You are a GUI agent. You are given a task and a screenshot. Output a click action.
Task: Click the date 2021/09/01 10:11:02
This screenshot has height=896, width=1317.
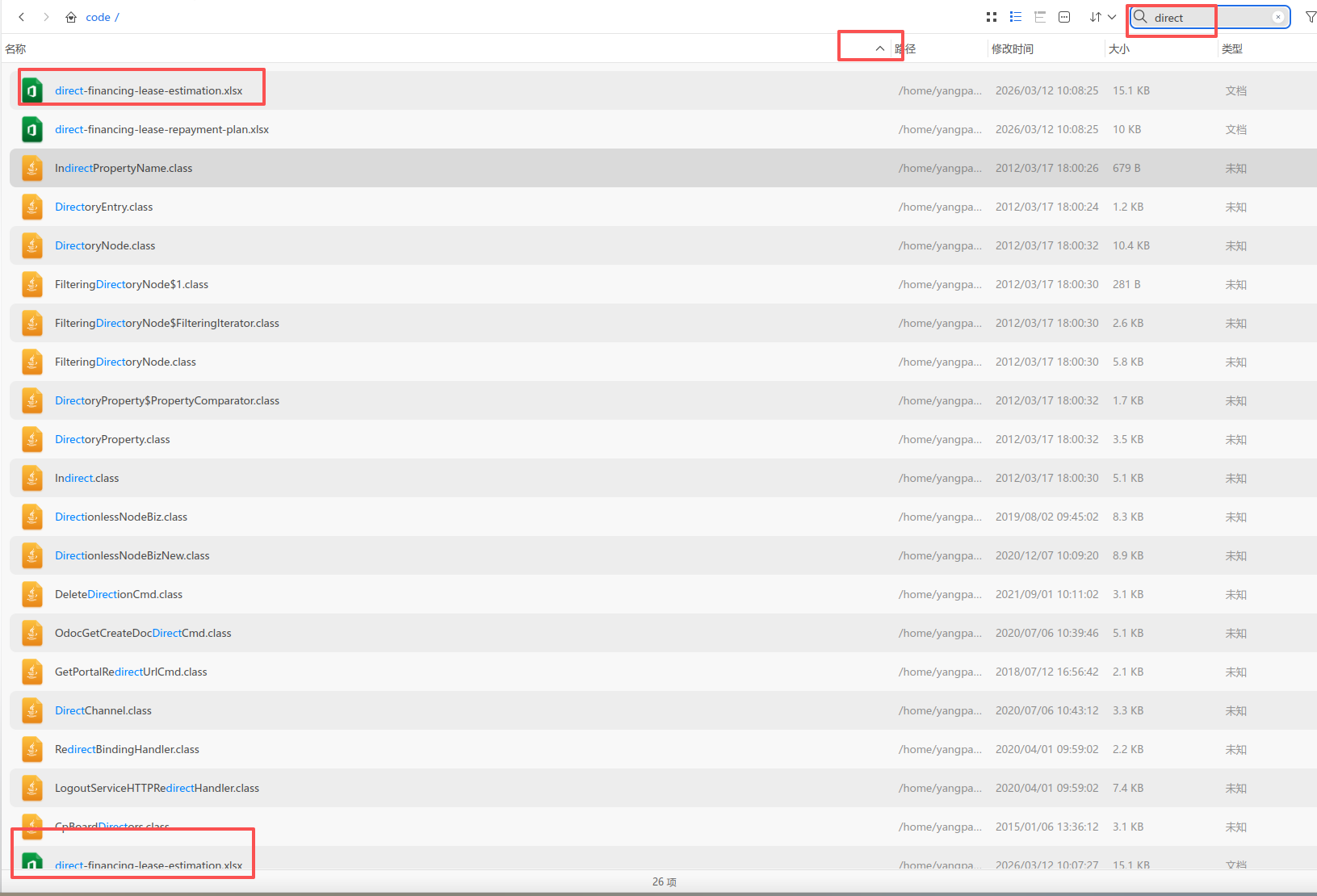pyautogui.click(x=1046, y=594)
